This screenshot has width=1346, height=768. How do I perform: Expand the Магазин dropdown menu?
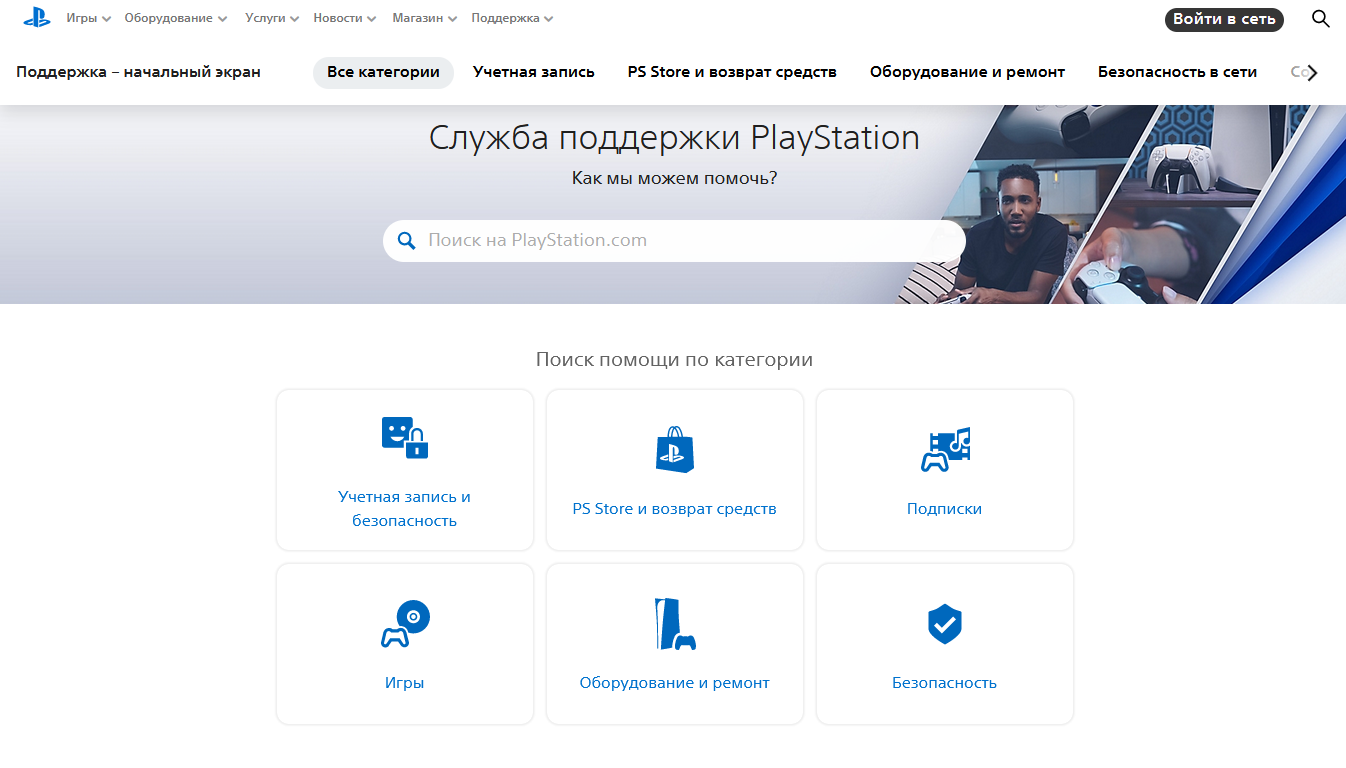point(425,18)
